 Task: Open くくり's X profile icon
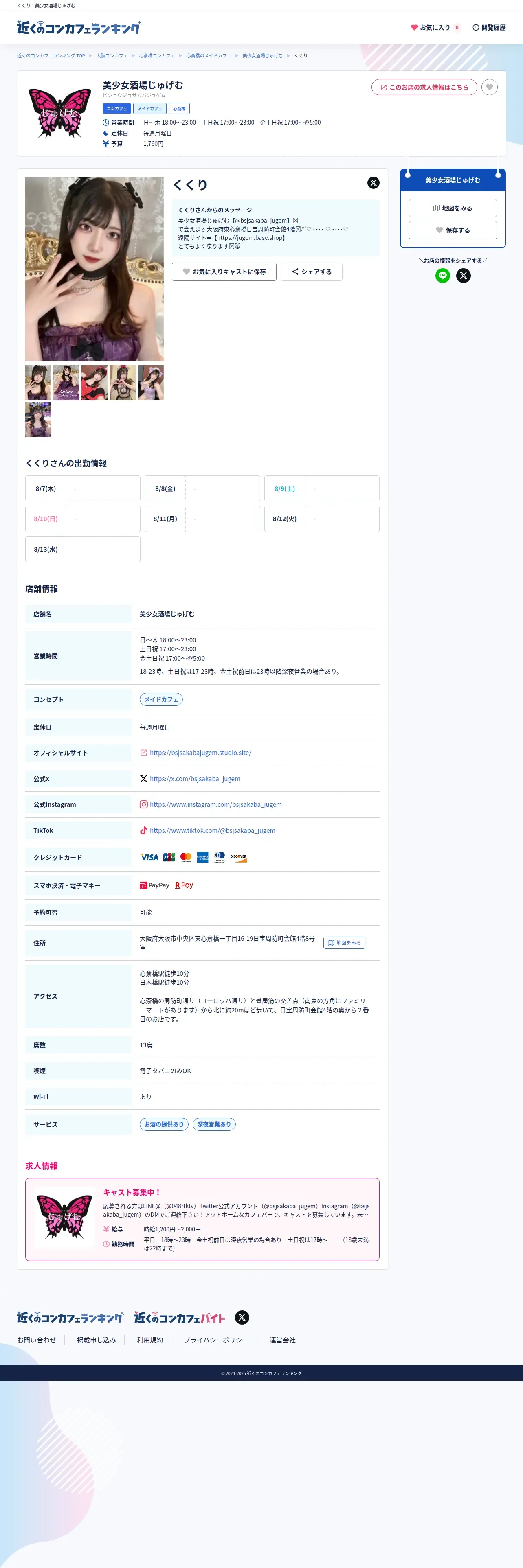point(373,183)
